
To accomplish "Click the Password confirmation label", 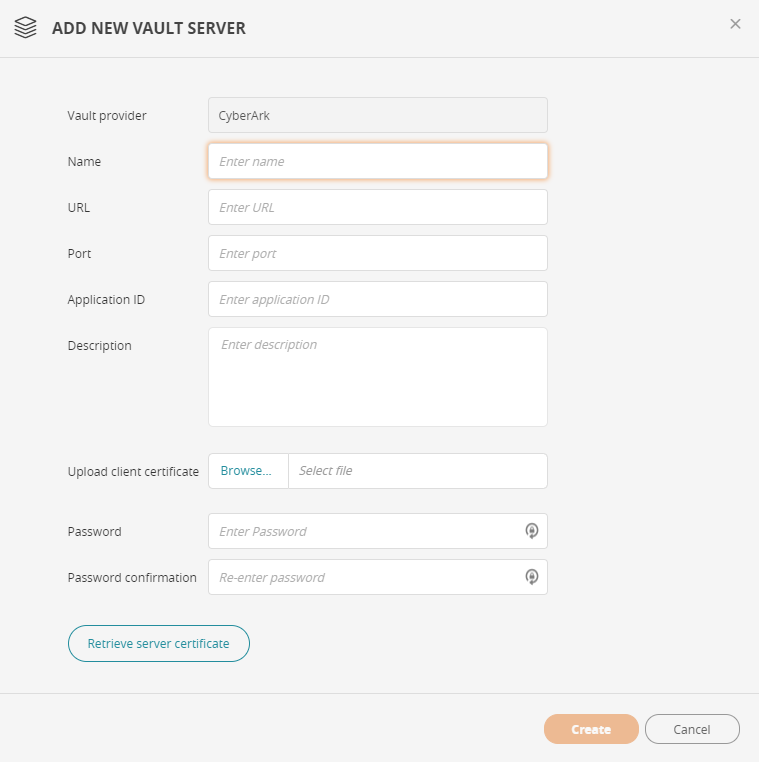I will click(132, 578).
